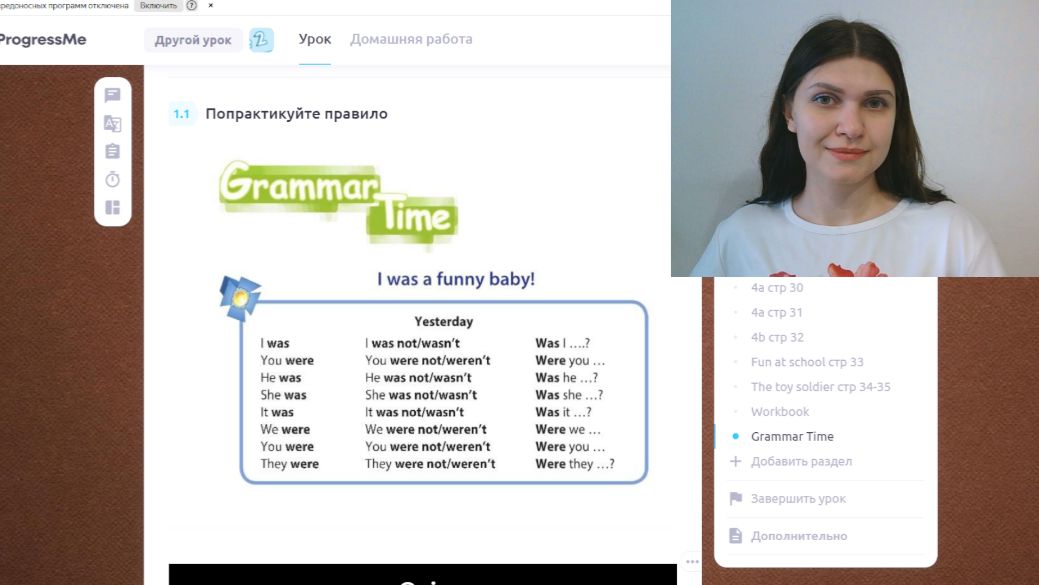Open the layout dashboard icon

click(113, 207)
